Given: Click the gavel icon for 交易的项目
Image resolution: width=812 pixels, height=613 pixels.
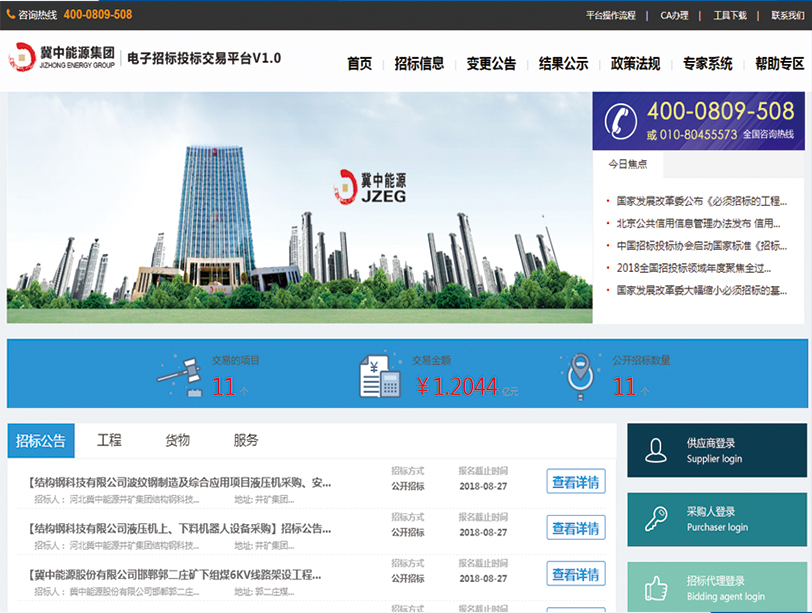Looking at the screenshot, I should pyautogui.click(x=180, y=377).
